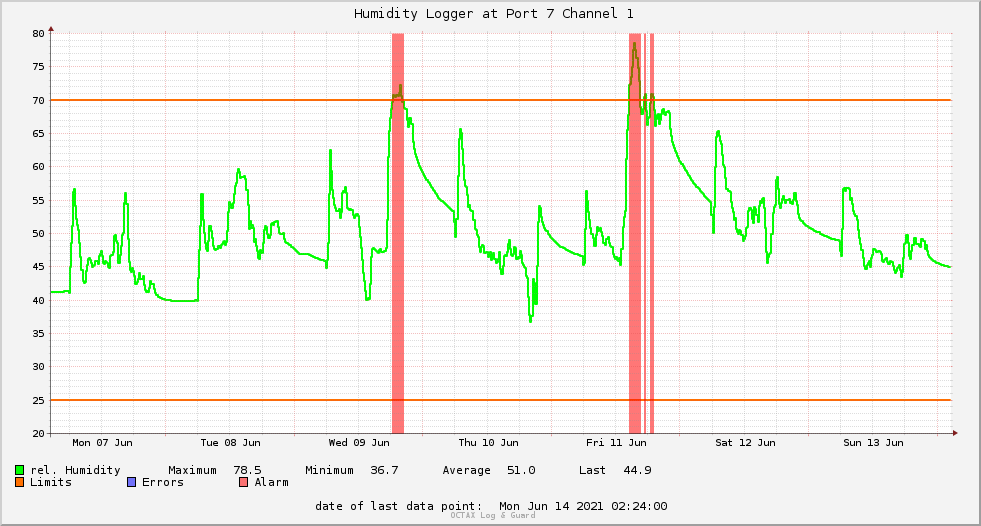The image size is (981, 526).
Task: Click the y-axis label 60
Action: point(39,167)
